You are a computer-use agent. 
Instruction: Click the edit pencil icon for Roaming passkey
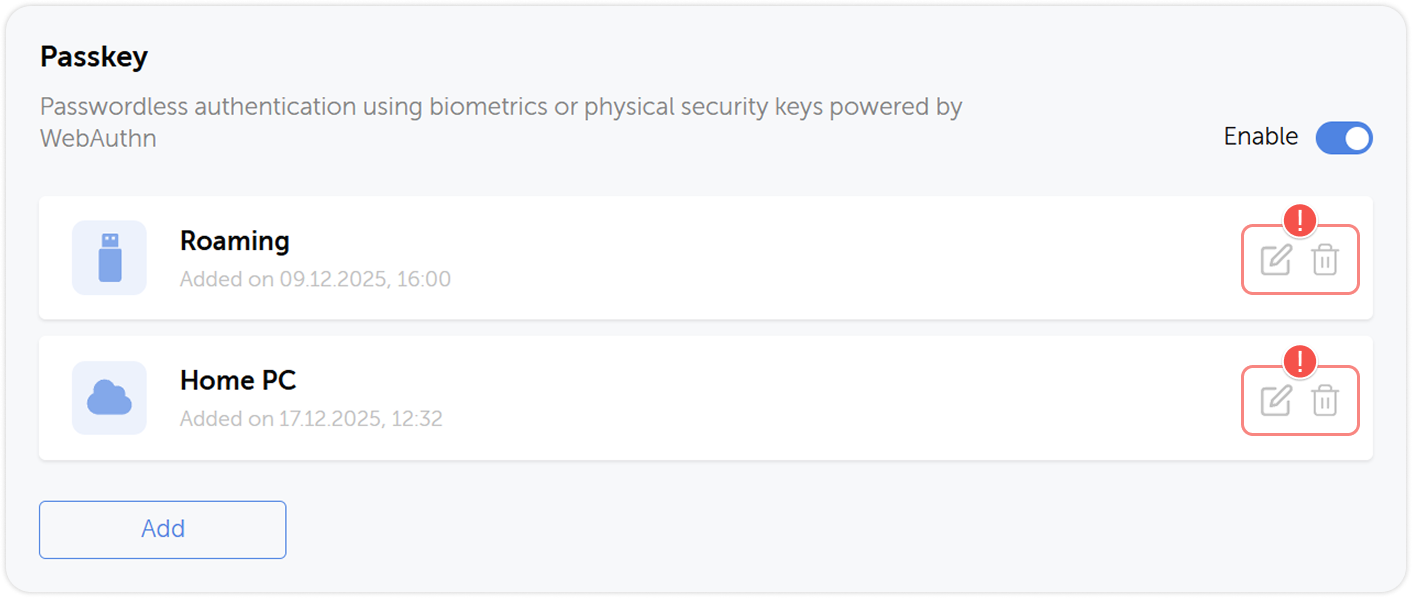click(1276, 259)
